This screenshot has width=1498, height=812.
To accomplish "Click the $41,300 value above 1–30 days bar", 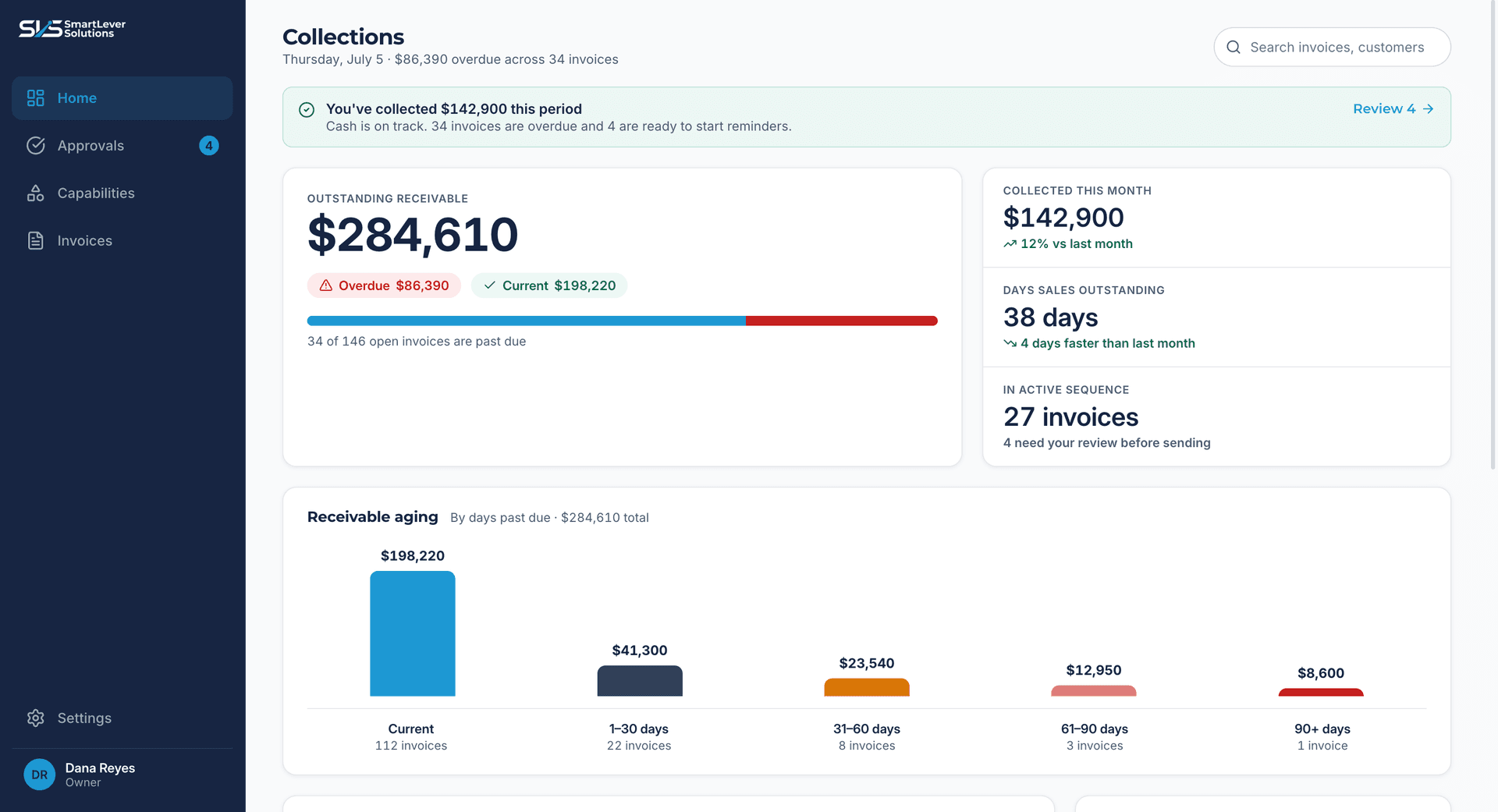I will click(x=640, y=651).
